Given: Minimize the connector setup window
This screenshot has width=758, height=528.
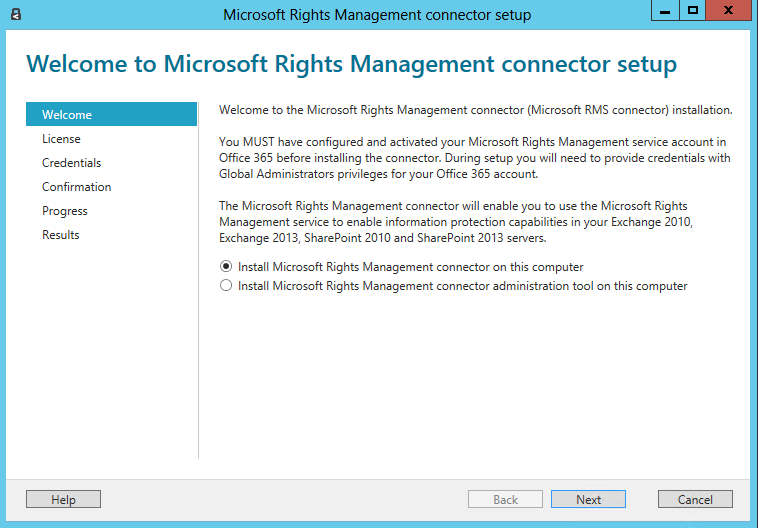Looking at the screenshot, I should tap(665, 11).
